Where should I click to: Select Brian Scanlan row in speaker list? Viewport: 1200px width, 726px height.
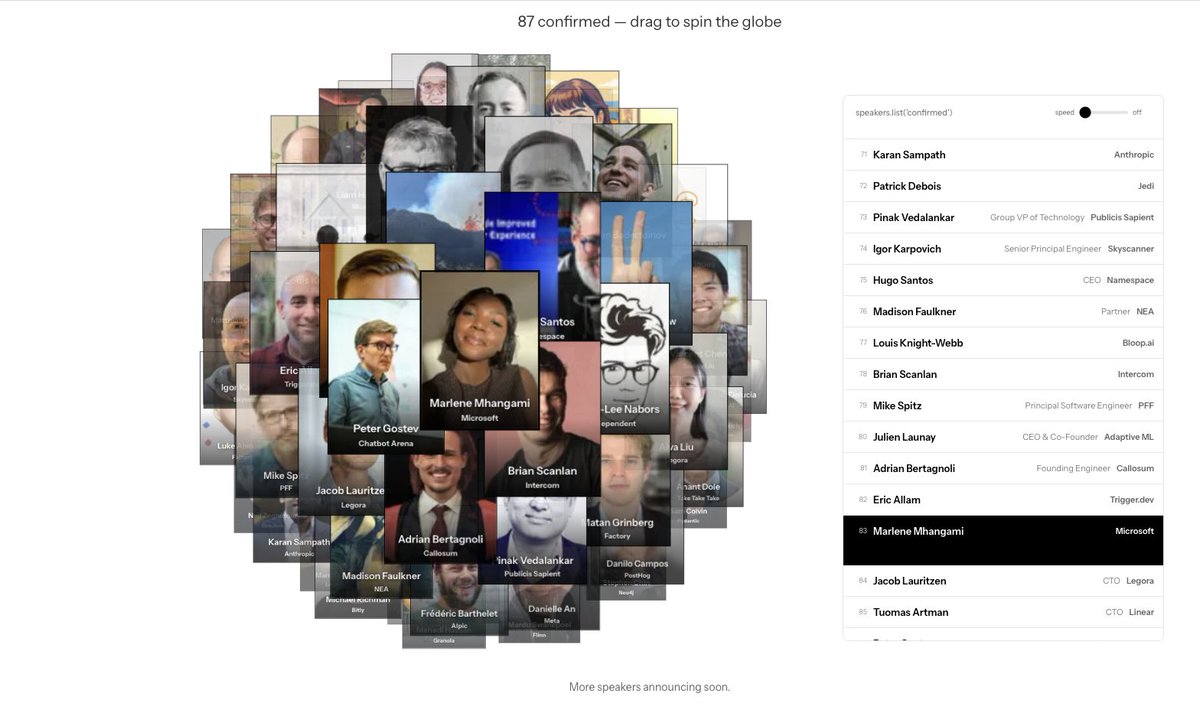point(1003,374)
